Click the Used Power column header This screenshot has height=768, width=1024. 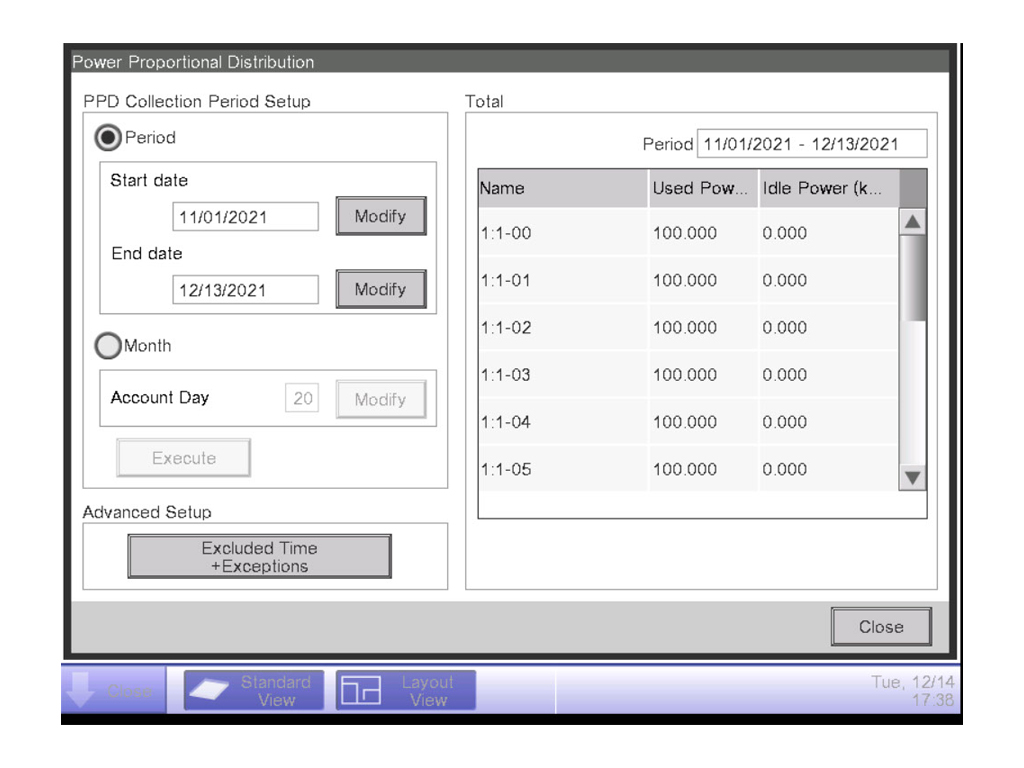click(702, 188)
